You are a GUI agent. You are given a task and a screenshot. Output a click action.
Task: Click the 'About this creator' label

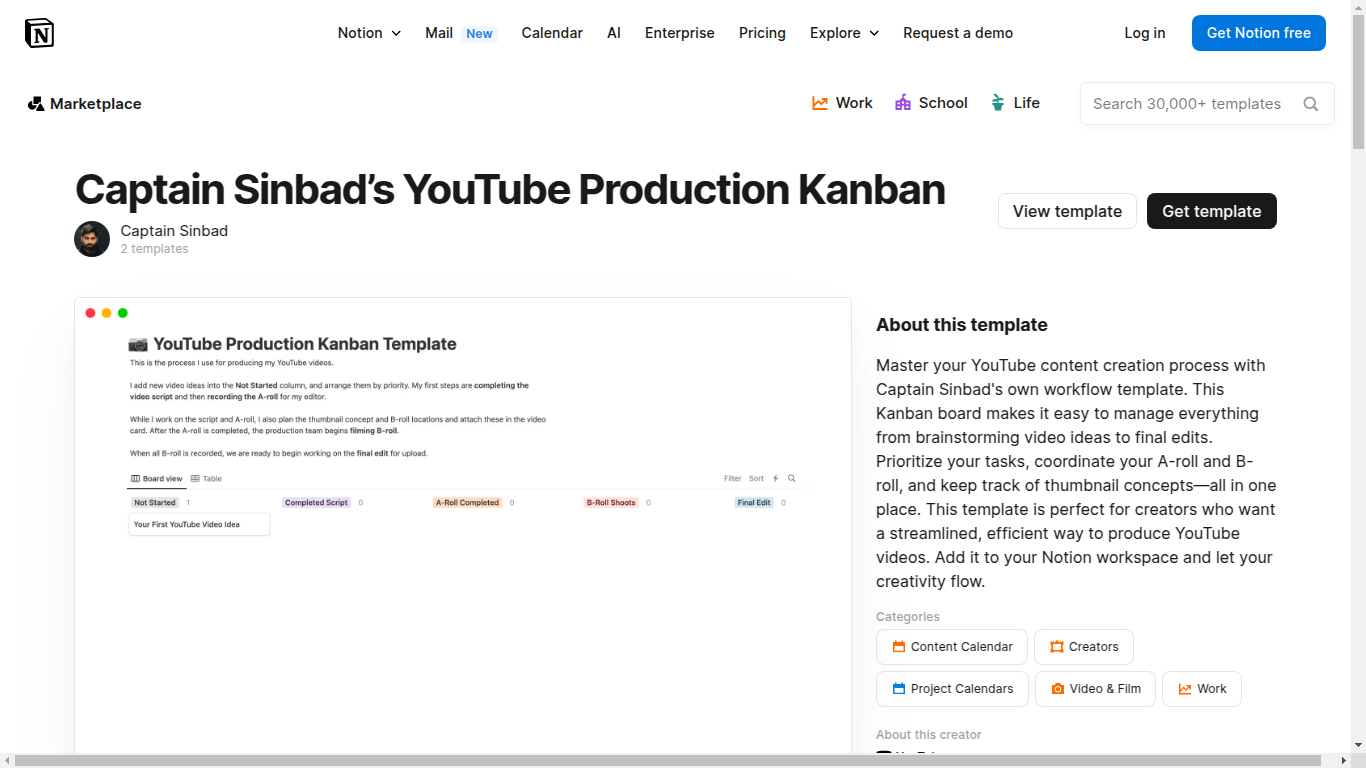929,735
